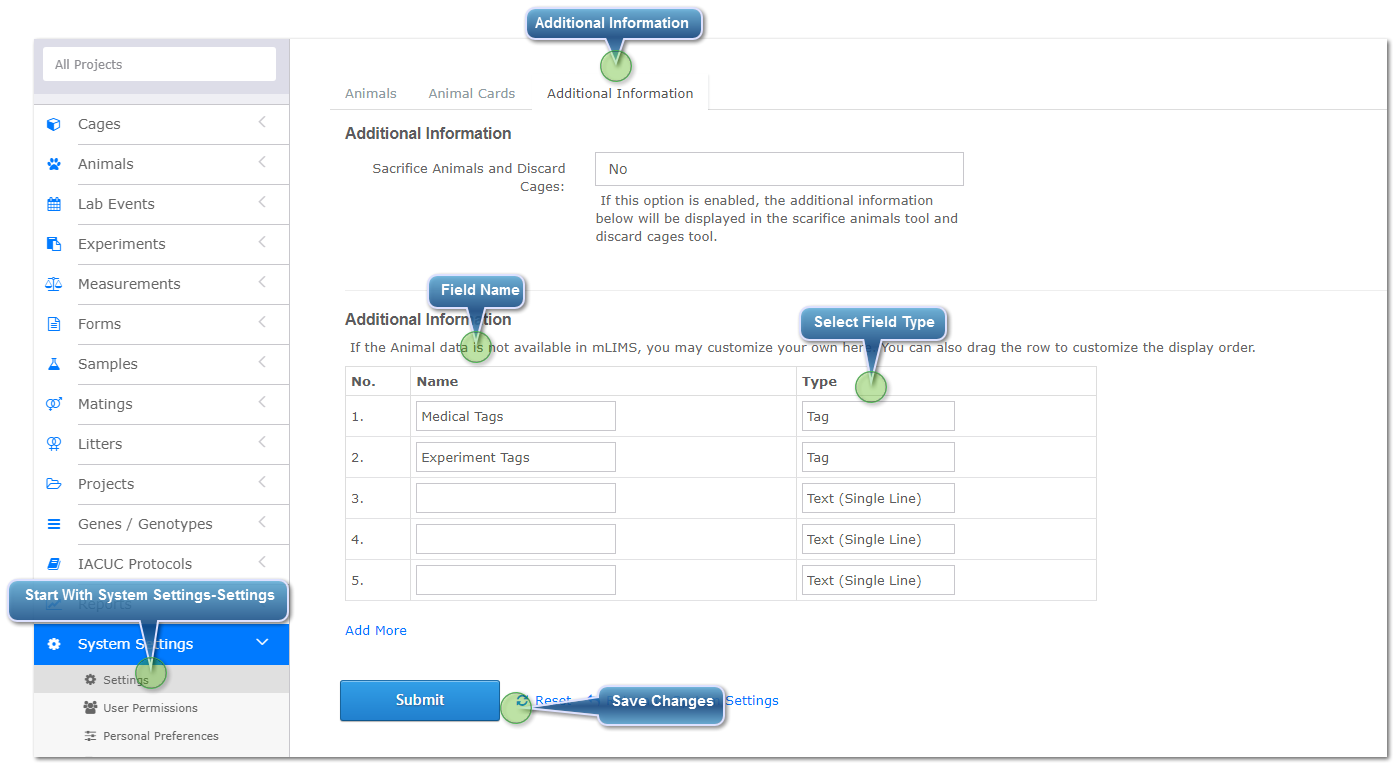Expand the Samples chevron
This screenshot has height=766, width=1396.
click(262, 362)
